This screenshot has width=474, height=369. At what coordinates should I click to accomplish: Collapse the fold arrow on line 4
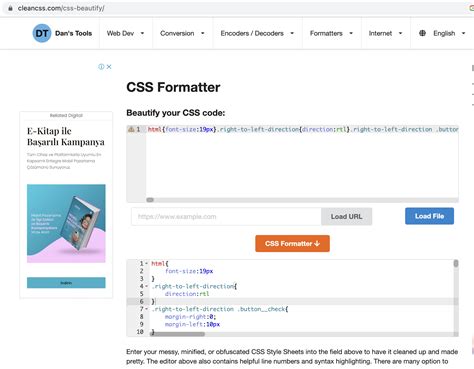point(146,286)
